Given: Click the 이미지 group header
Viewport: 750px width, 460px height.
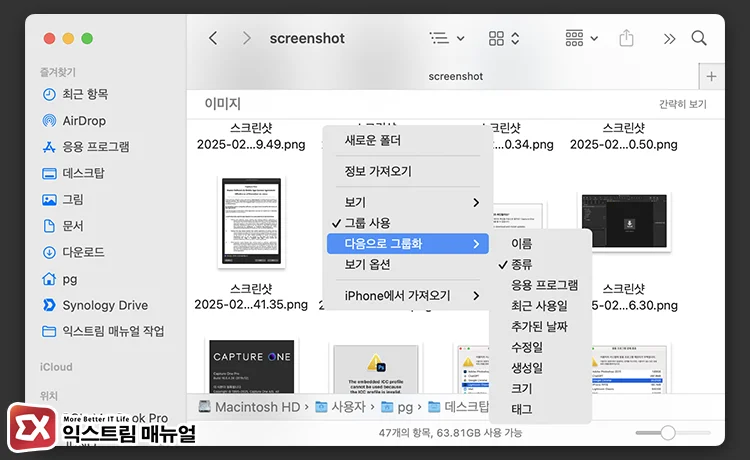Looking at the screenshot, I should 222,104.
